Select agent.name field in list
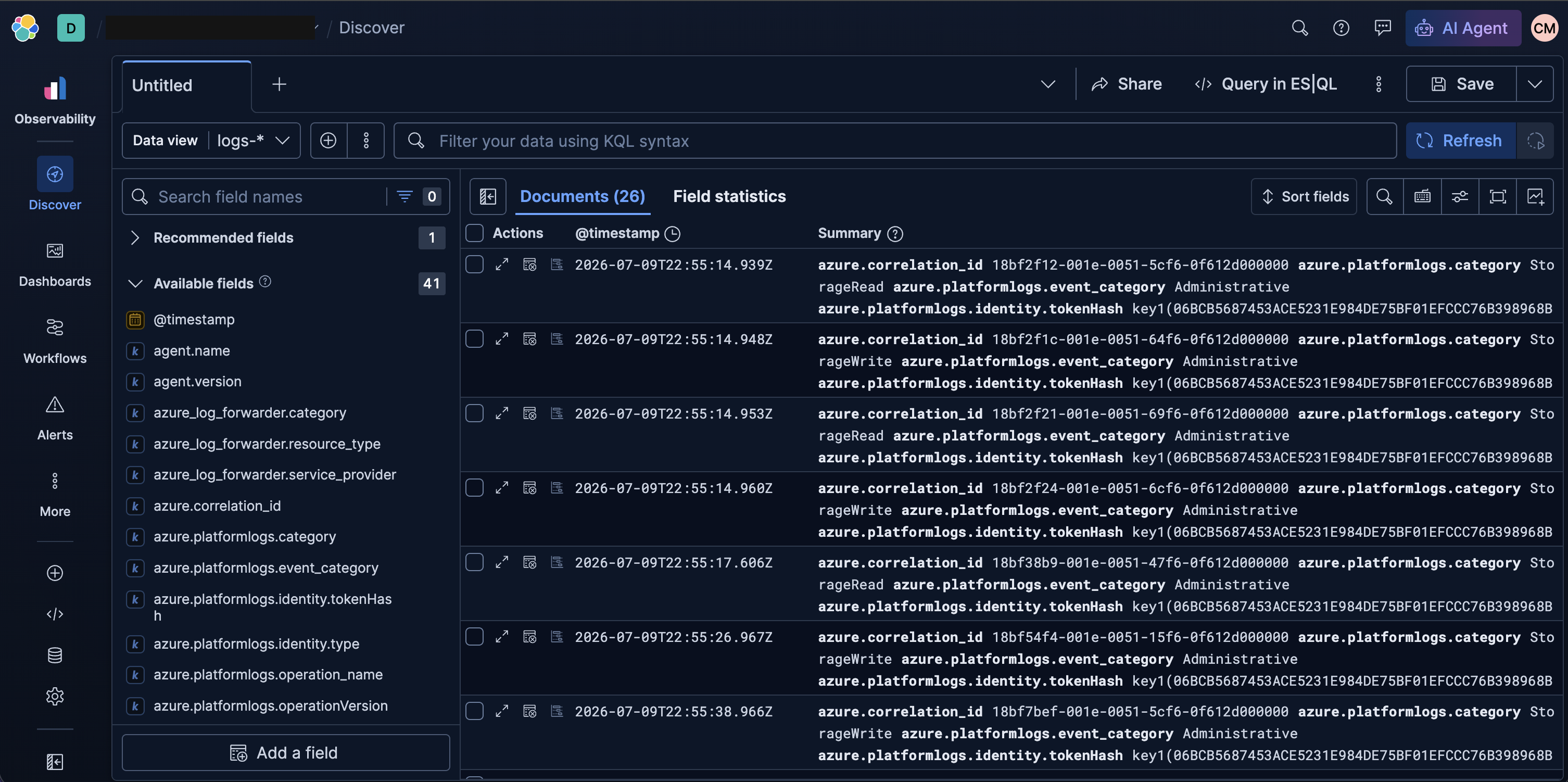1568x782 pixels. tap(191, 351)
